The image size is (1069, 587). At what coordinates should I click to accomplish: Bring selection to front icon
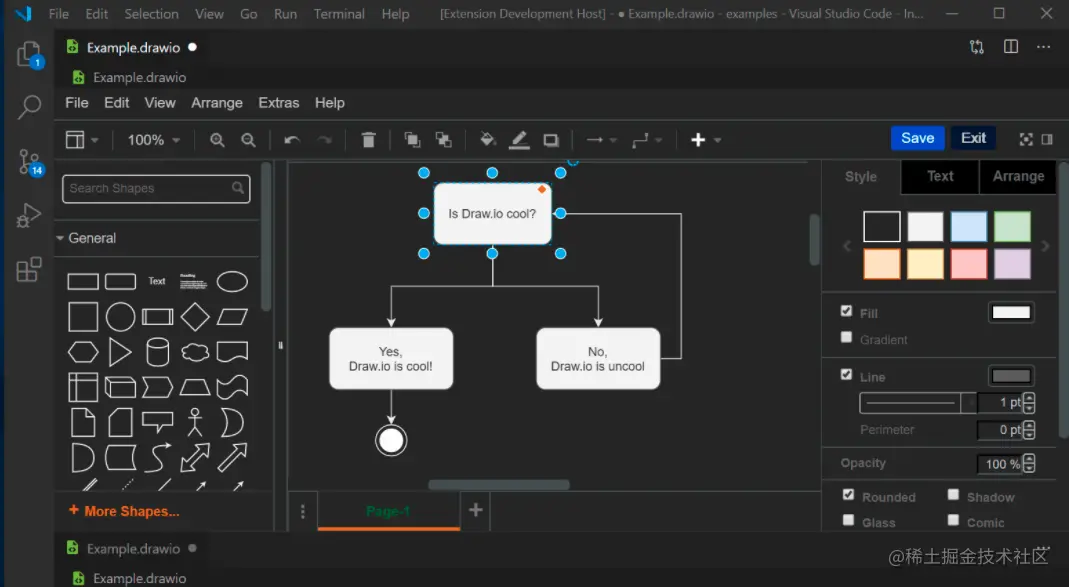click(x=412, y=140)
